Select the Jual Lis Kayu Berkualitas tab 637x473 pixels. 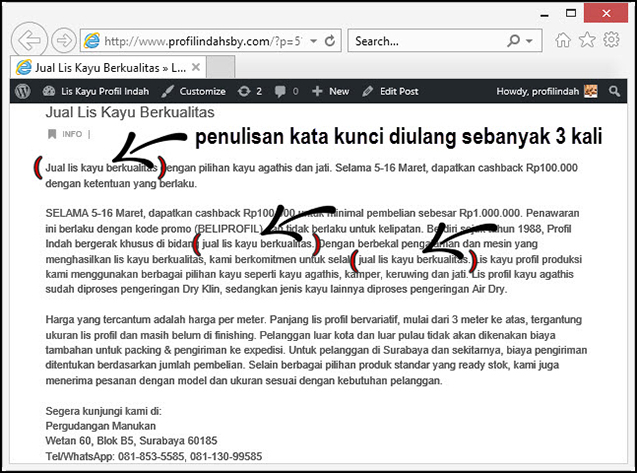pyautogui.click(x=110, y=67)
